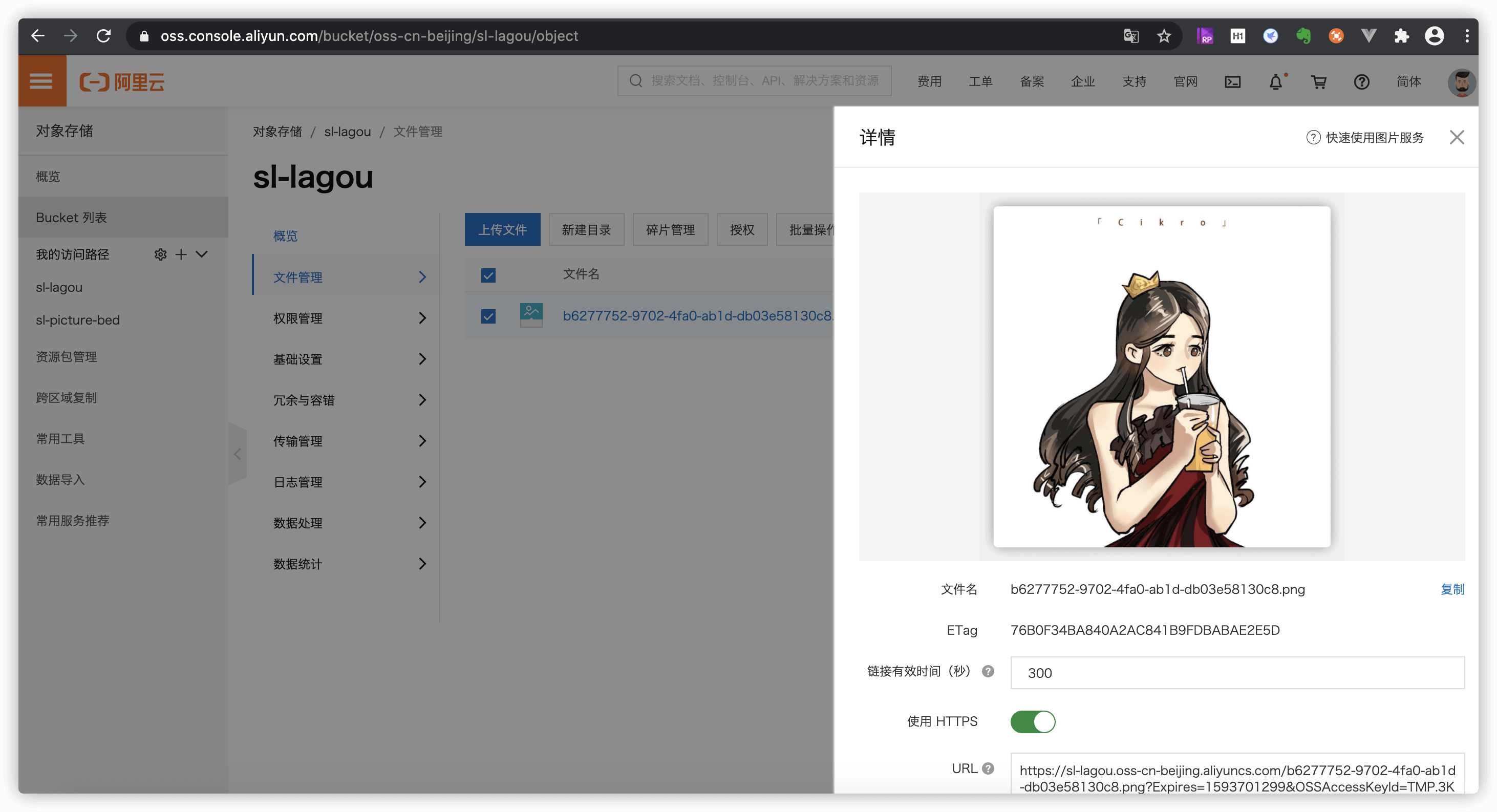The width and height of the screenshot is (1497, 812).
Task: Open the notification bell
Action: tap(1276, 82)
